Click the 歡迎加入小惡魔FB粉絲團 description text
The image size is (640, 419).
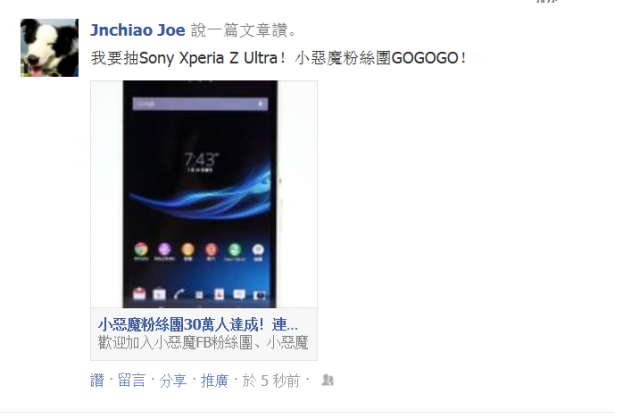click(203, 342)
